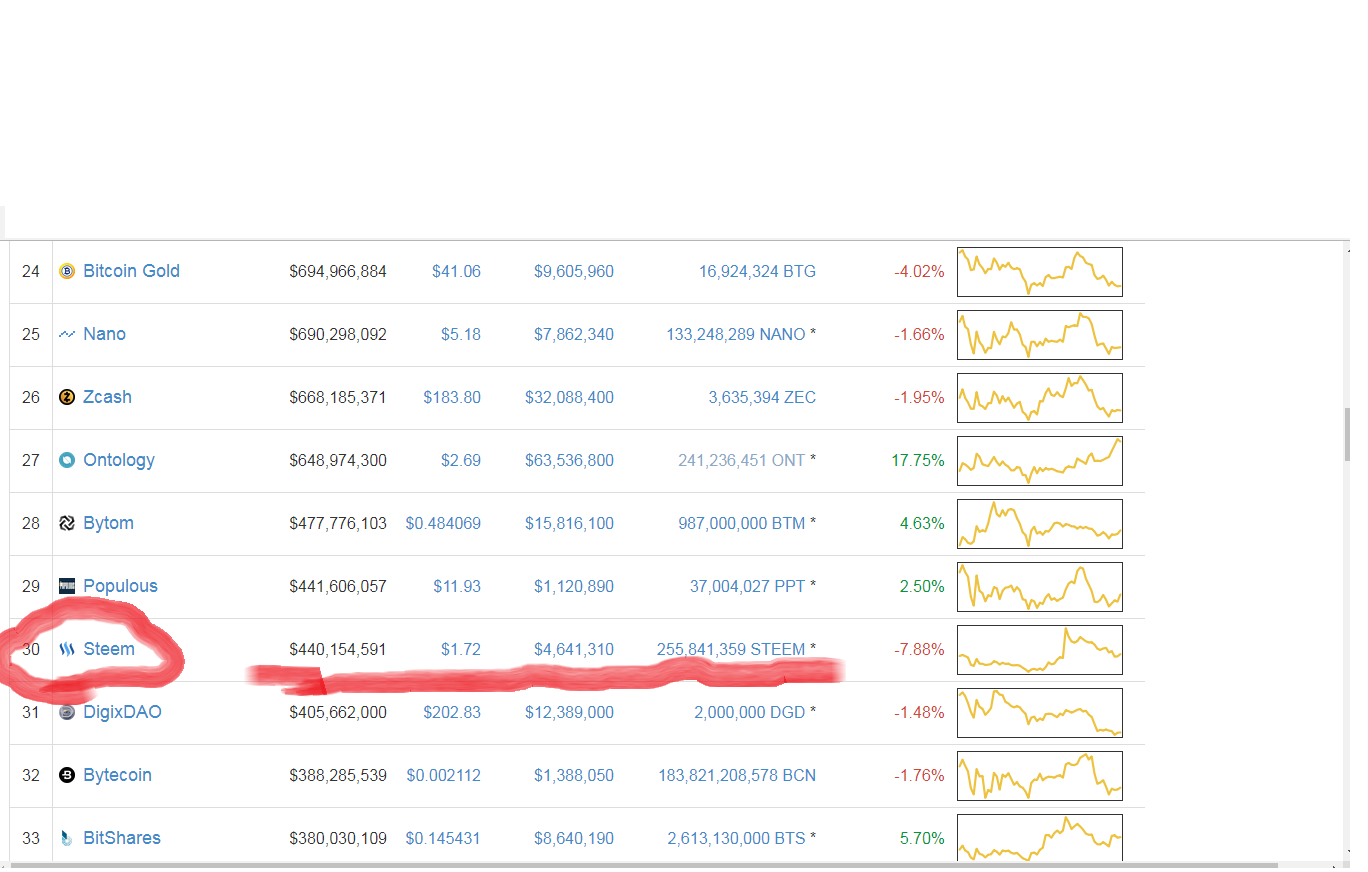Open the Bytom coin link
The image size is (1368, 872).
click(108, 523)
